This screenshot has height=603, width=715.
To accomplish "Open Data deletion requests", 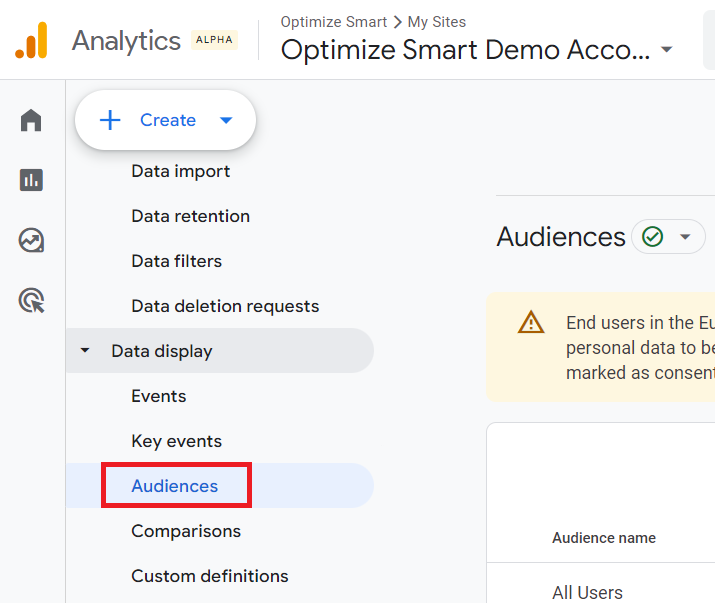I will point(225,306).
